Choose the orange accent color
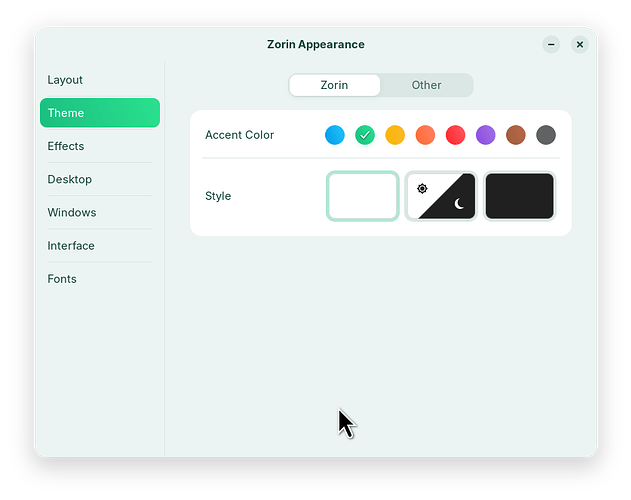The height and width of the screenshot is (500, 631). [425, 135]
